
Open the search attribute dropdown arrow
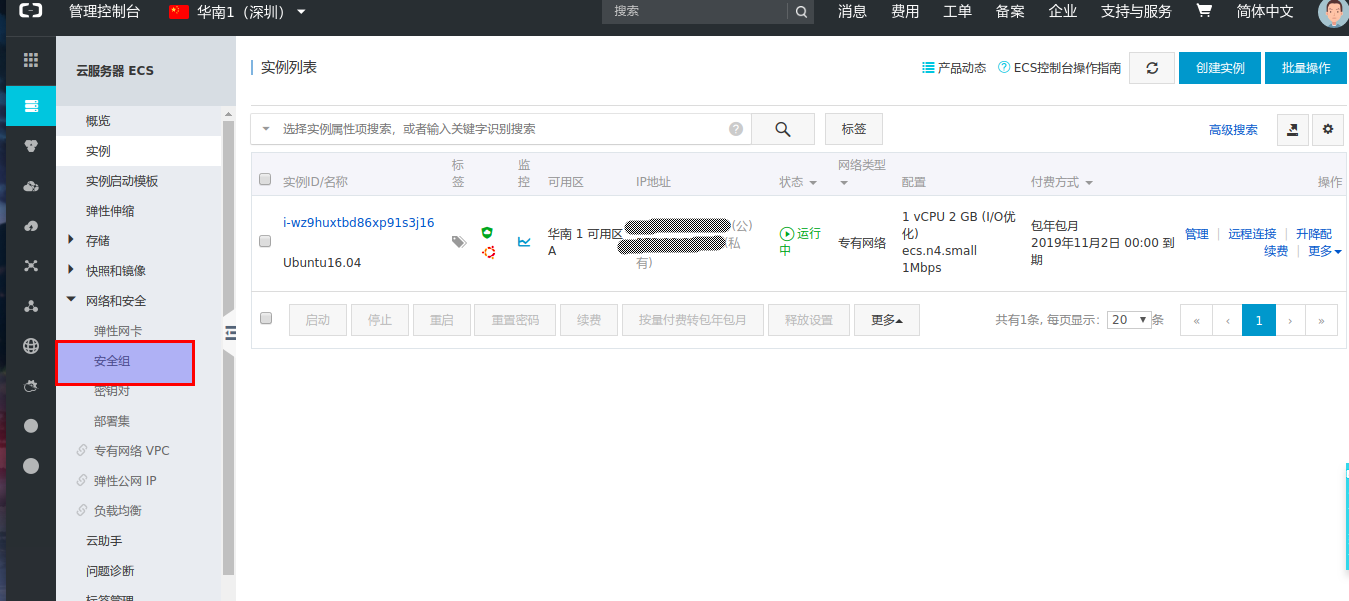pyautogui.click(x=267, y=129)
